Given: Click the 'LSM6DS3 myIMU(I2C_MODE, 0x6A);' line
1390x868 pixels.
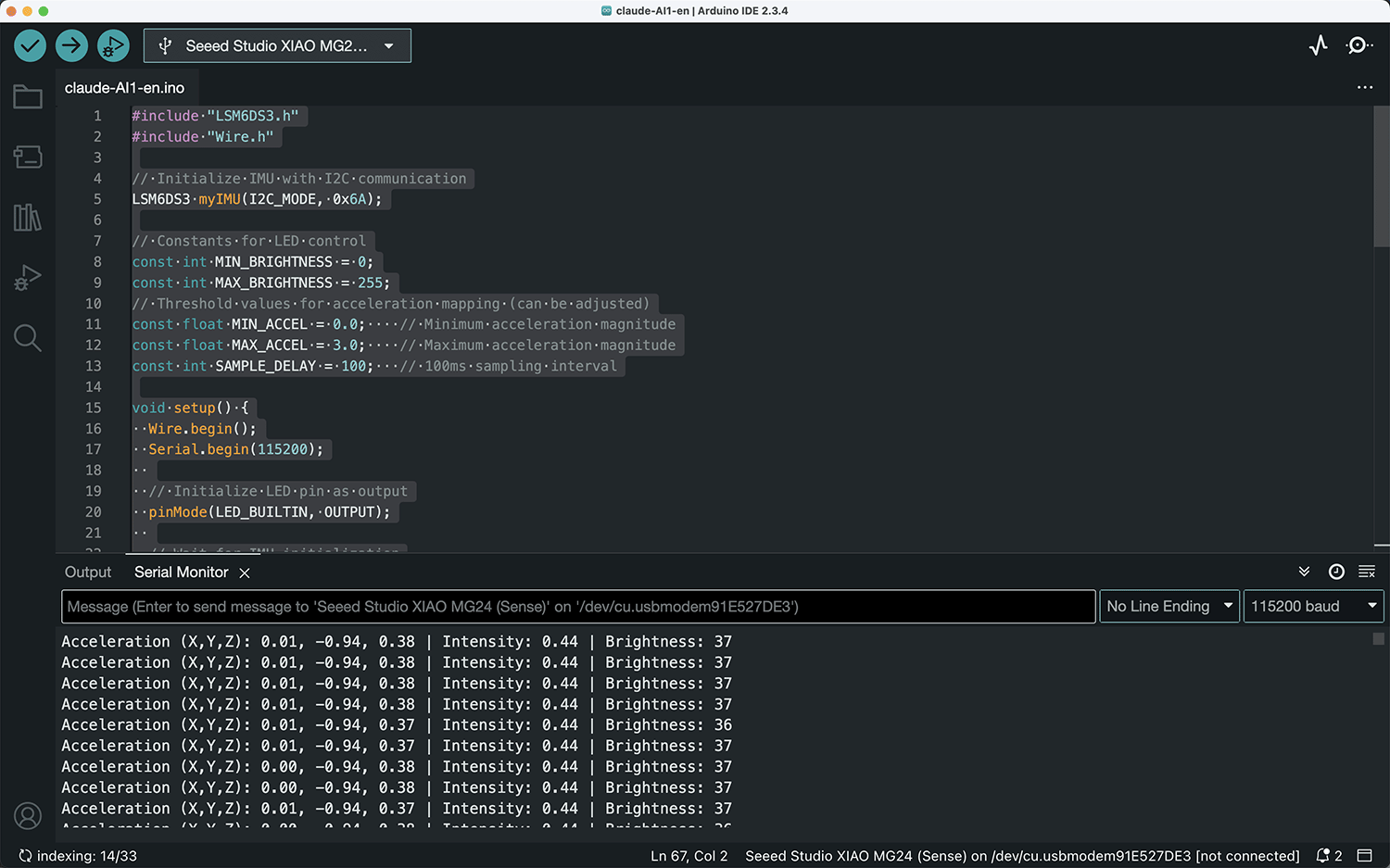Looking at the screenshot, I should pyautogui.click(x=257, y=199).
